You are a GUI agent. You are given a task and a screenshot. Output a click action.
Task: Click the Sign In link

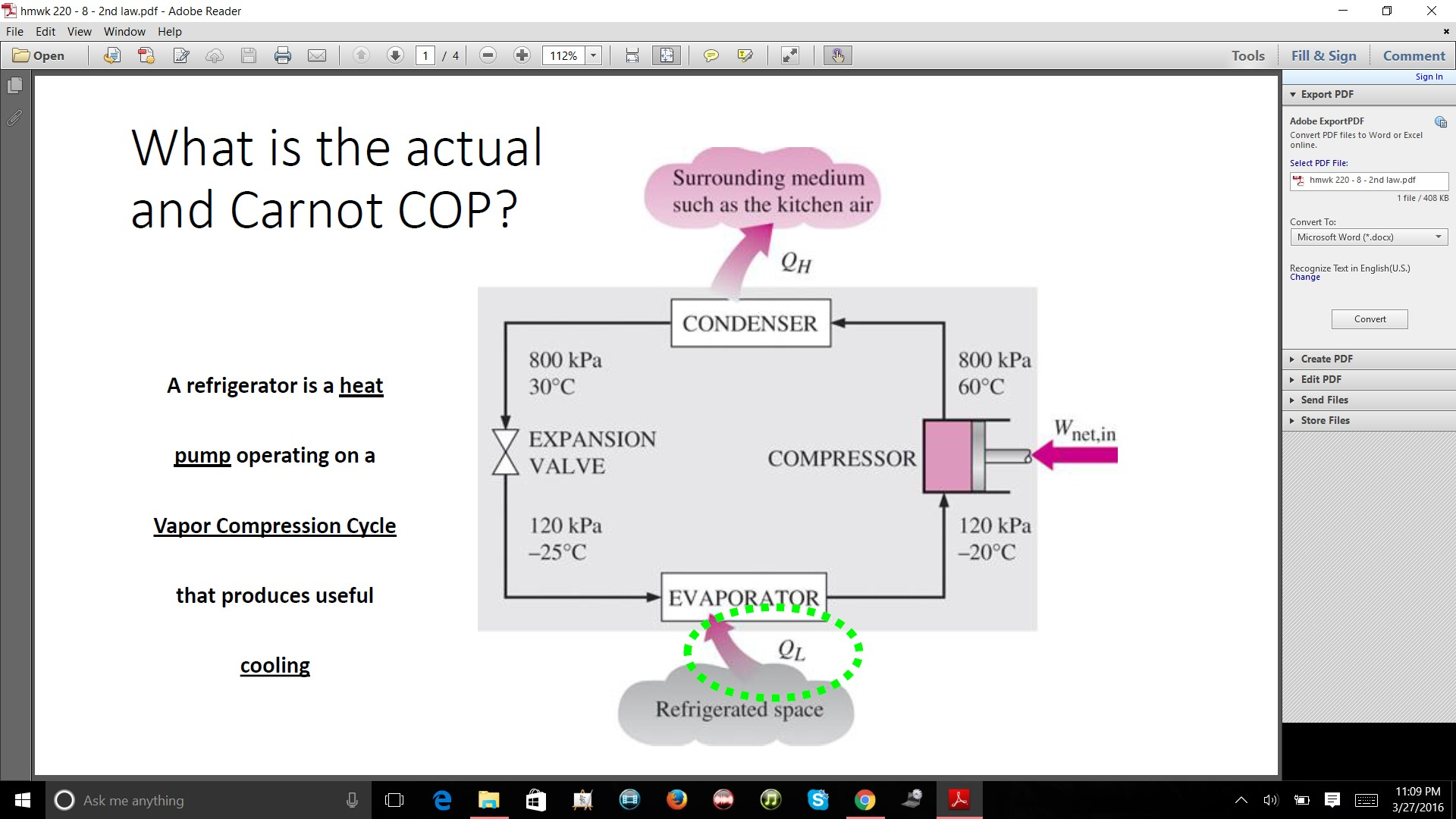pyautogui.click(x=1429, y=76)
